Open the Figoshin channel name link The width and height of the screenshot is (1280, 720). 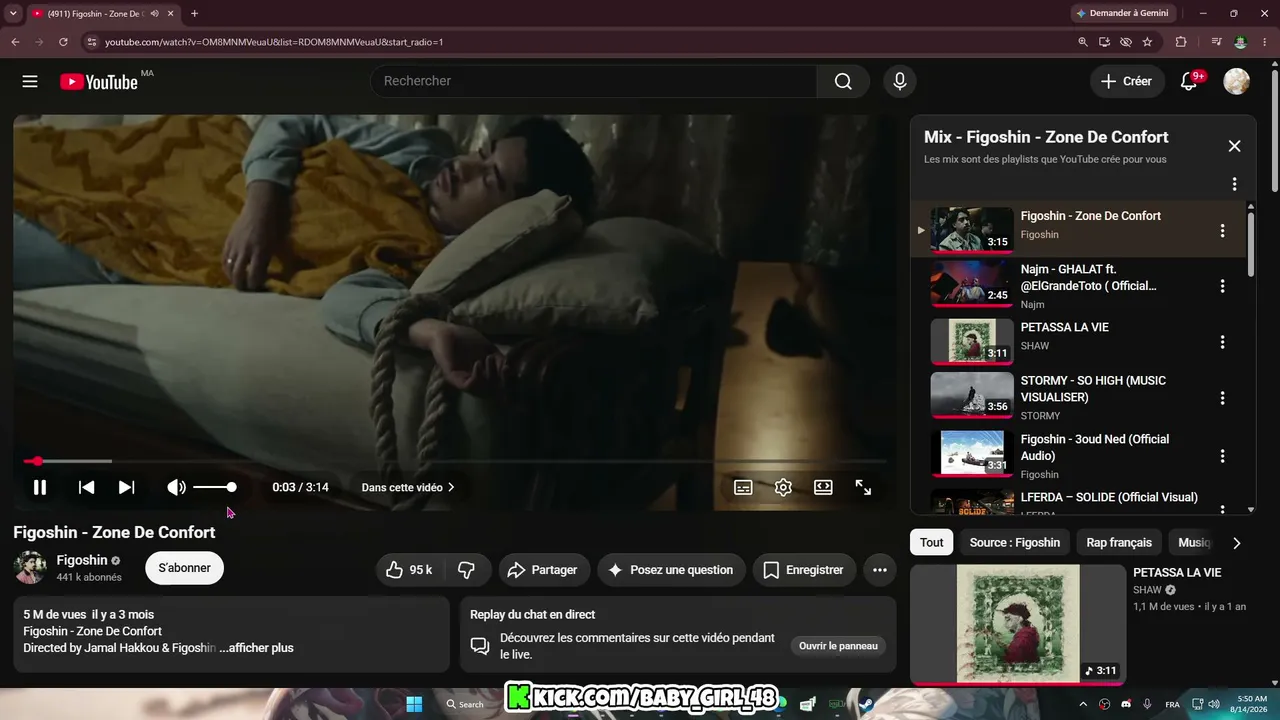[82, 560]
